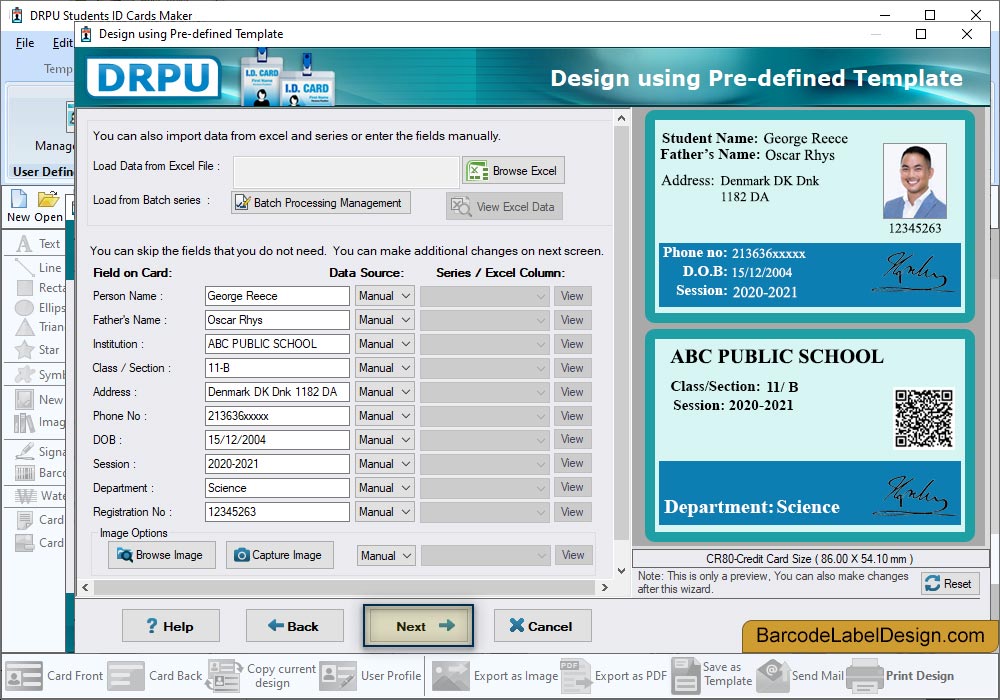Click into Person Name input field
The width and height of the screenshot is (1000, 700).
277,296
